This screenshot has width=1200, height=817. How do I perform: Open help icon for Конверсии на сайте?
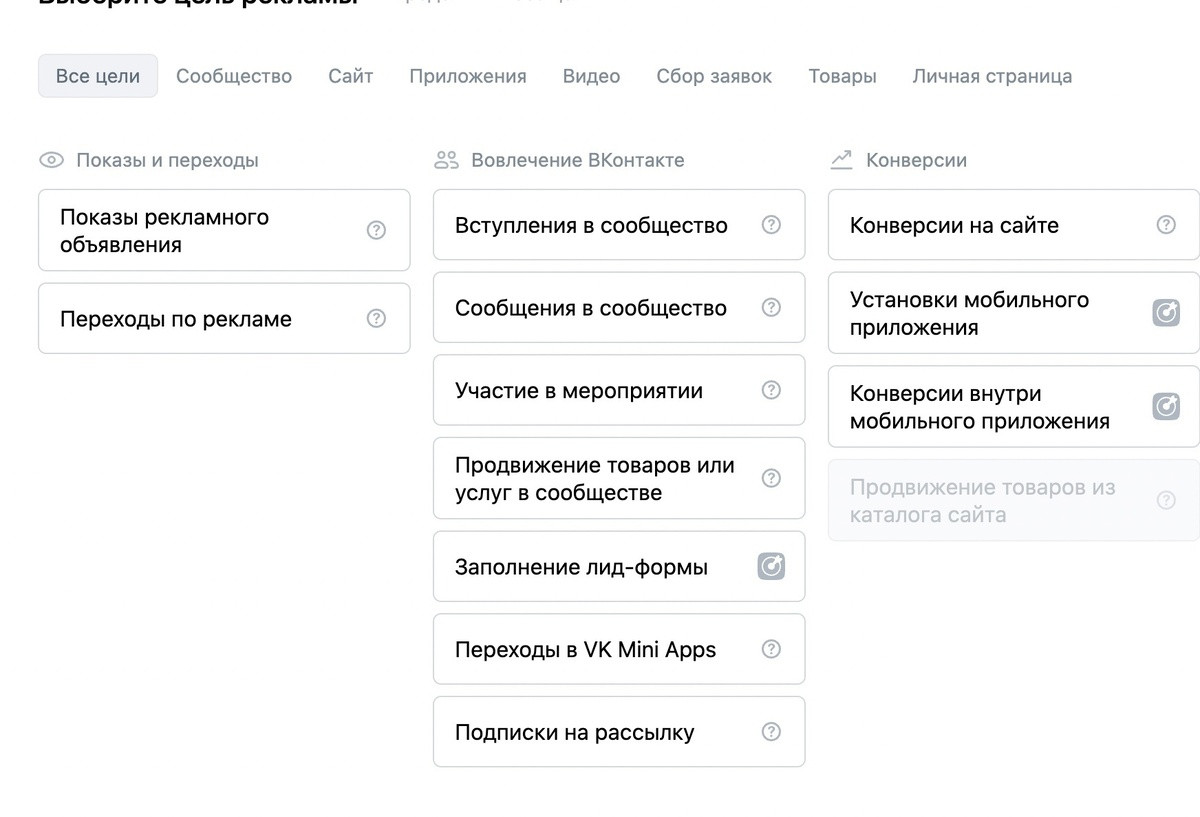[1166, 225]
